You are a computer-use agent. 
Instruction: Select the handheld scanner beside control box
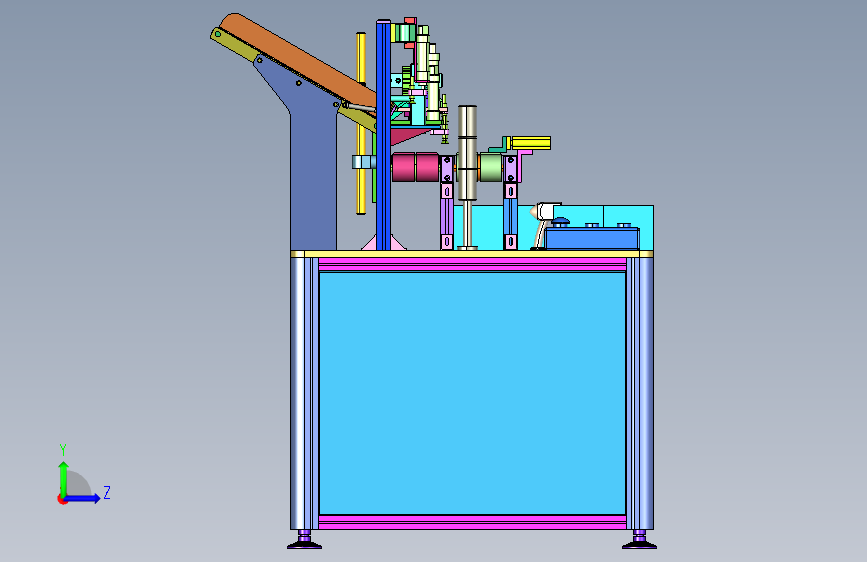[546, 224]
